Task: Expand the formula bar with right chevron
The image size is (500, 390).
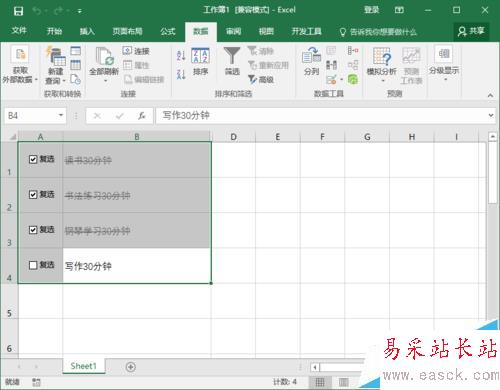Action: 491,115
